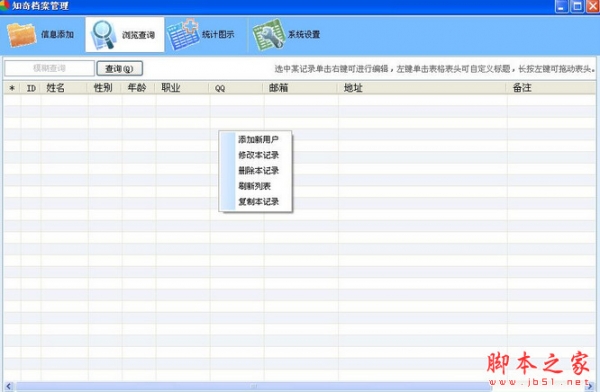Minimize the 知奇档案管理 window
This screenshot has height=392, width=600.
point(561,6)
